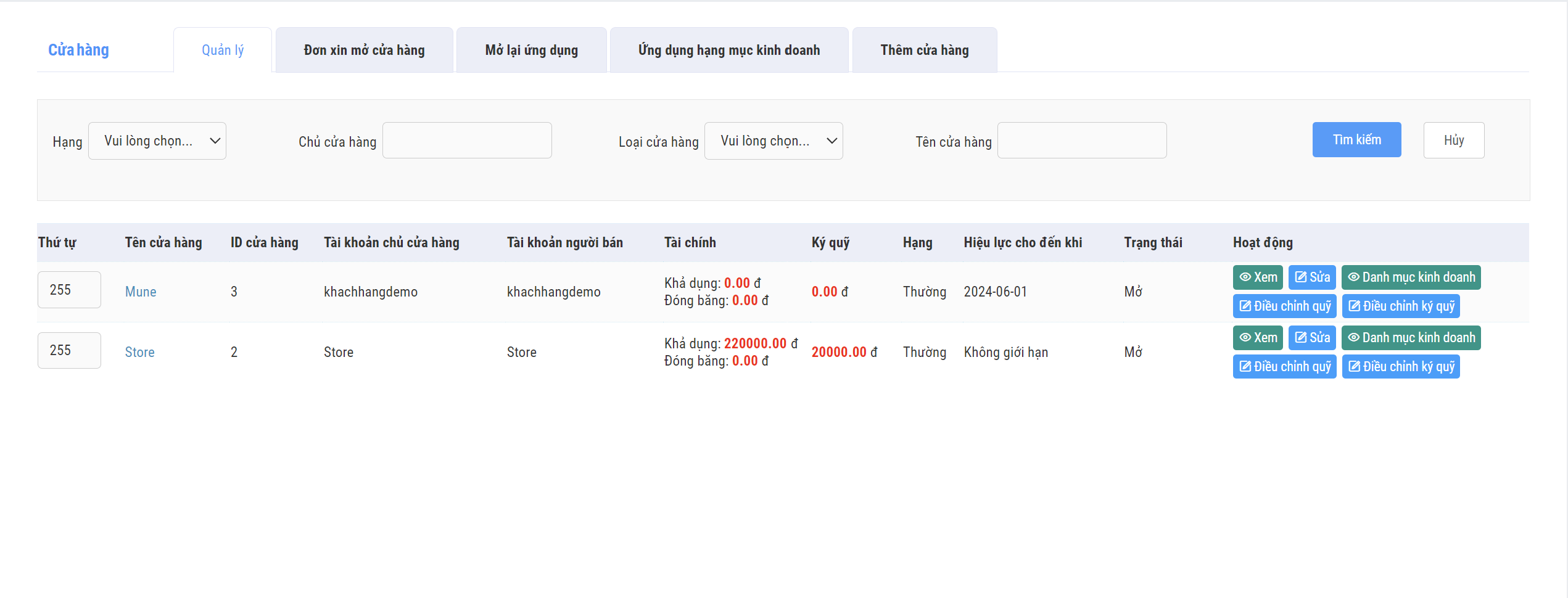The width and height of the screenshot is (1568, 598).
Task: Switch to Đơn xin mở cửa hàng tab
Action: (364, 51)
